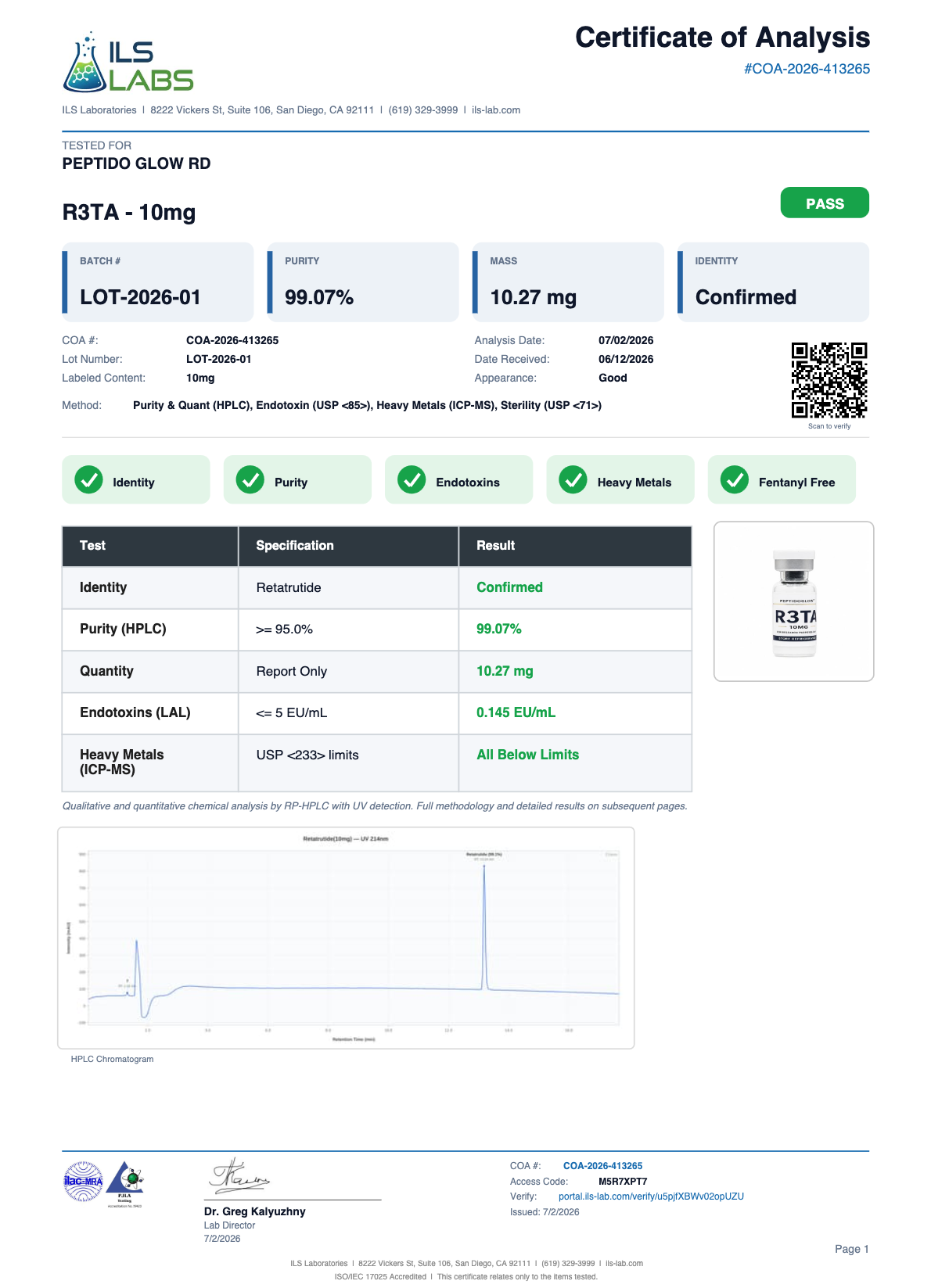Click the Analysis Date value 07/02/2026
The width and height of the screenshot is (931, 1288).
point(626,341)
